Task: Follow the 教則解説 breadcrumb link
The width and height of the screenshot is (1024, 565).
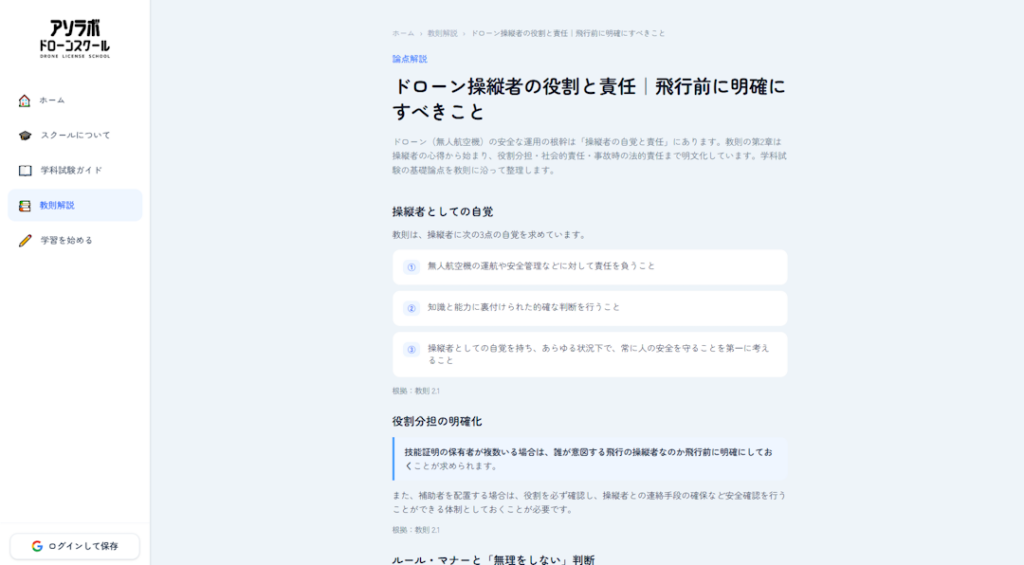Action: point(442,33)
